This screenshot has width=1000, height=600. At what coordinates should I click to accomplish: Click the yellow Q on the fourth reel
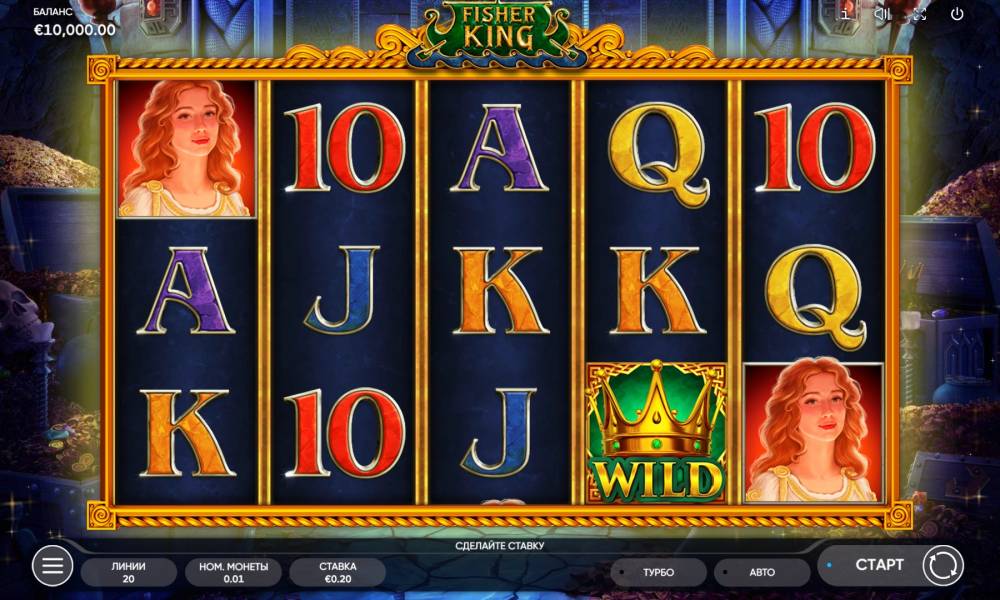click(658, 155)
